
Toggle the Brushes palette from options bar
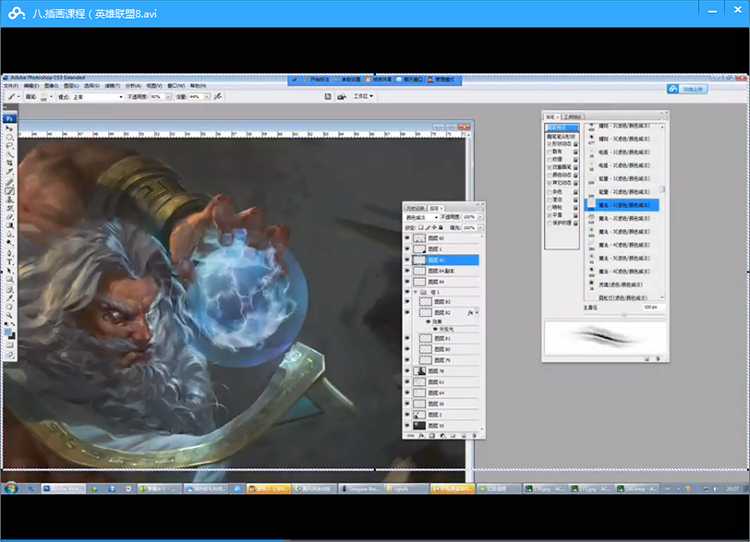click(x=328, y=97)
